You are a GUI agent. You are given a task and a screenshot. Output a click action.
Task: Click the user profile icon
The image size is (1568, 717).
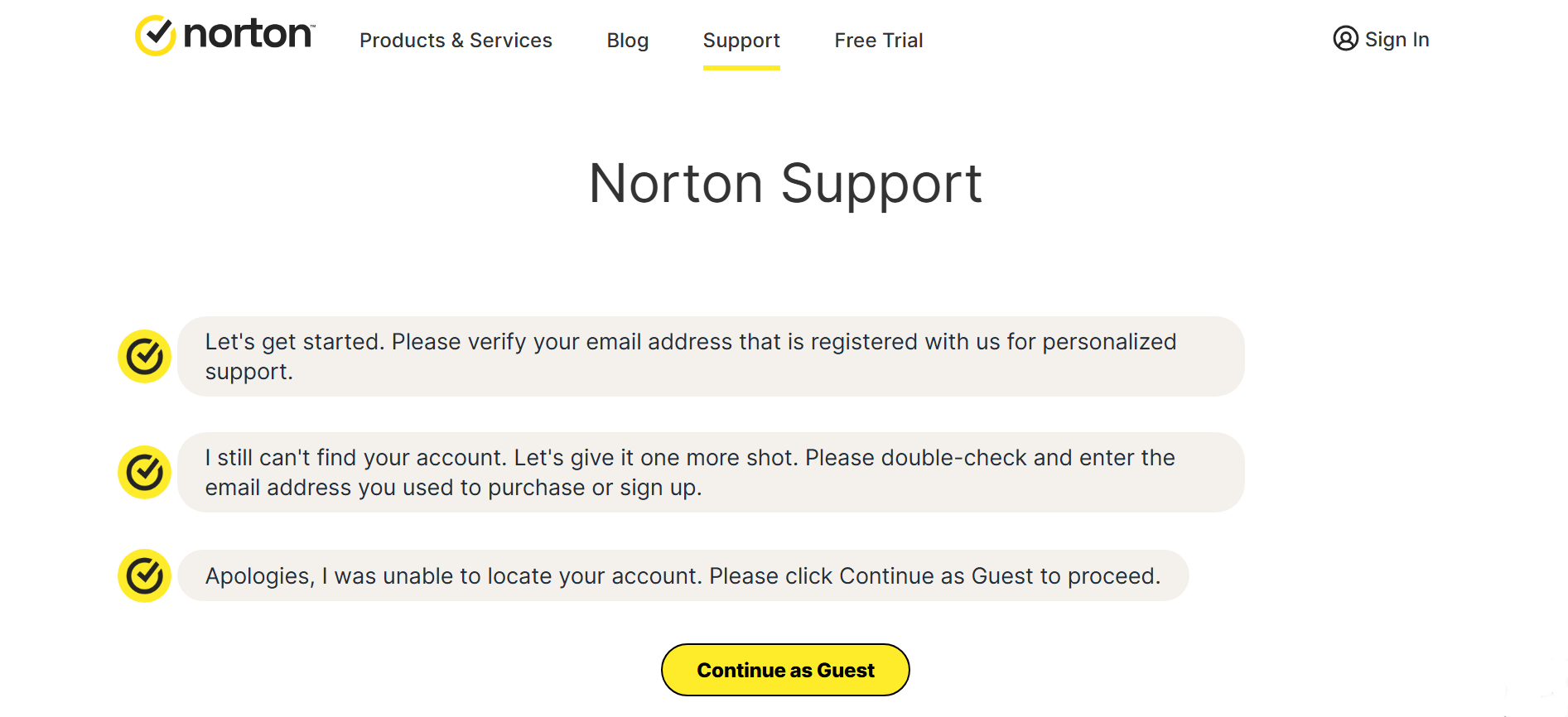pos(1345,39)
